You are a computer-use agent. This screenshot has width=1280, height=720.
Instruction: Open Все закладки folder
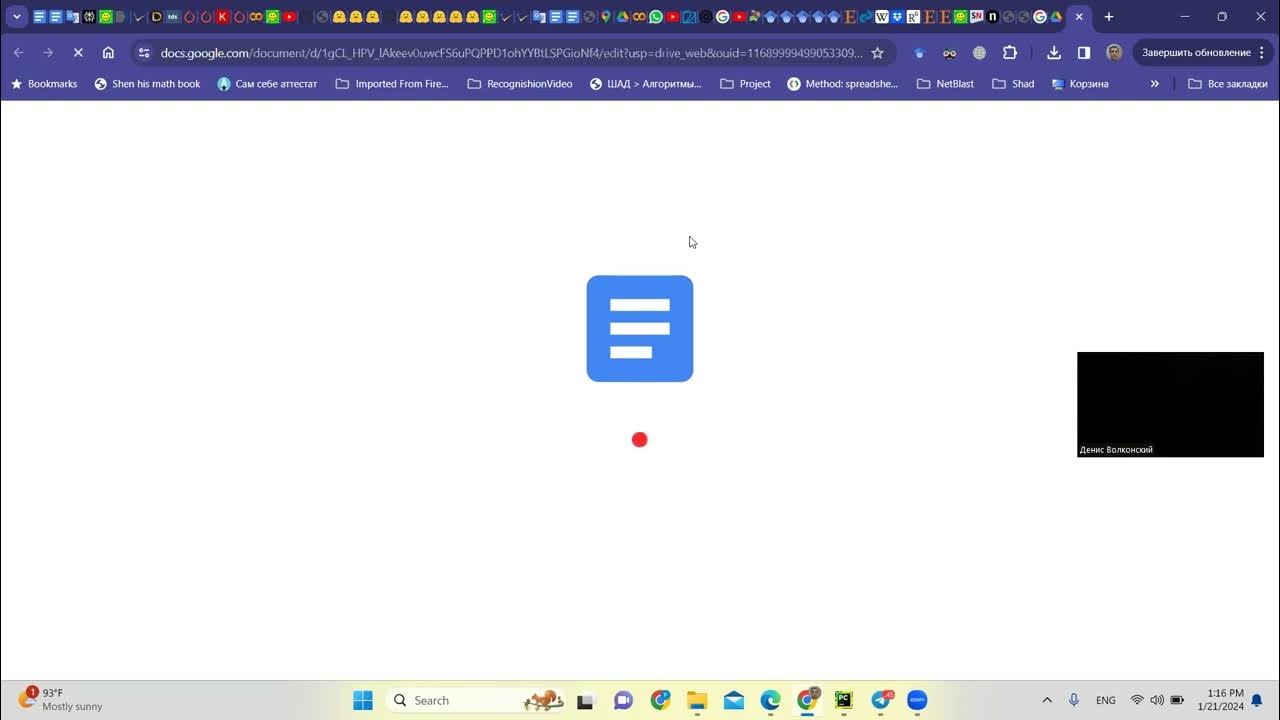(1228, 84)
